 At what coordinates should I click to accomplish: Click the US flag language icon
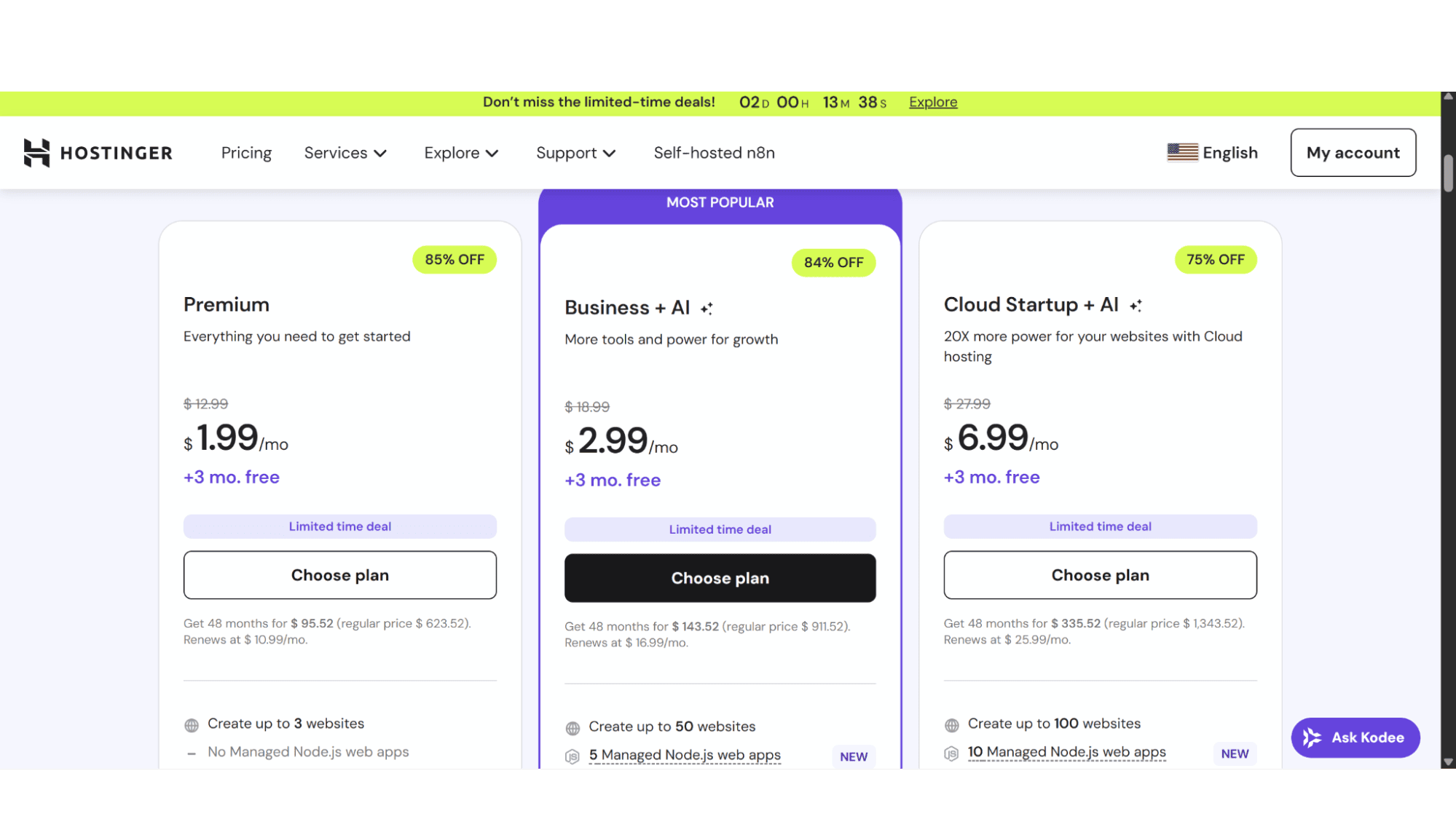[x=1182, y=152]
